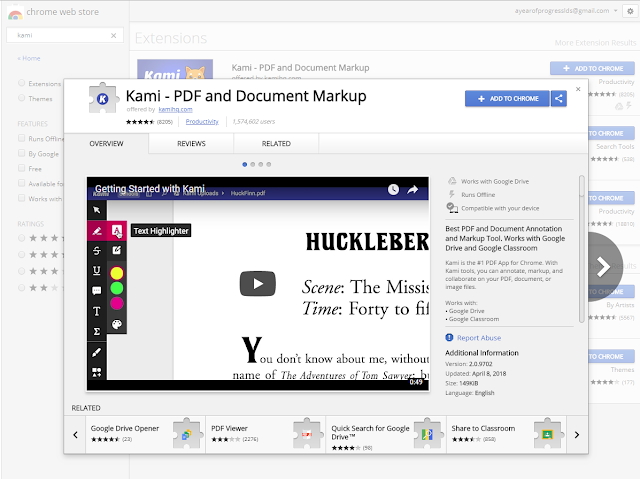Select the drawing pencil tool
This screenshot has width=640, height=479.
click(x=97, y=352)
